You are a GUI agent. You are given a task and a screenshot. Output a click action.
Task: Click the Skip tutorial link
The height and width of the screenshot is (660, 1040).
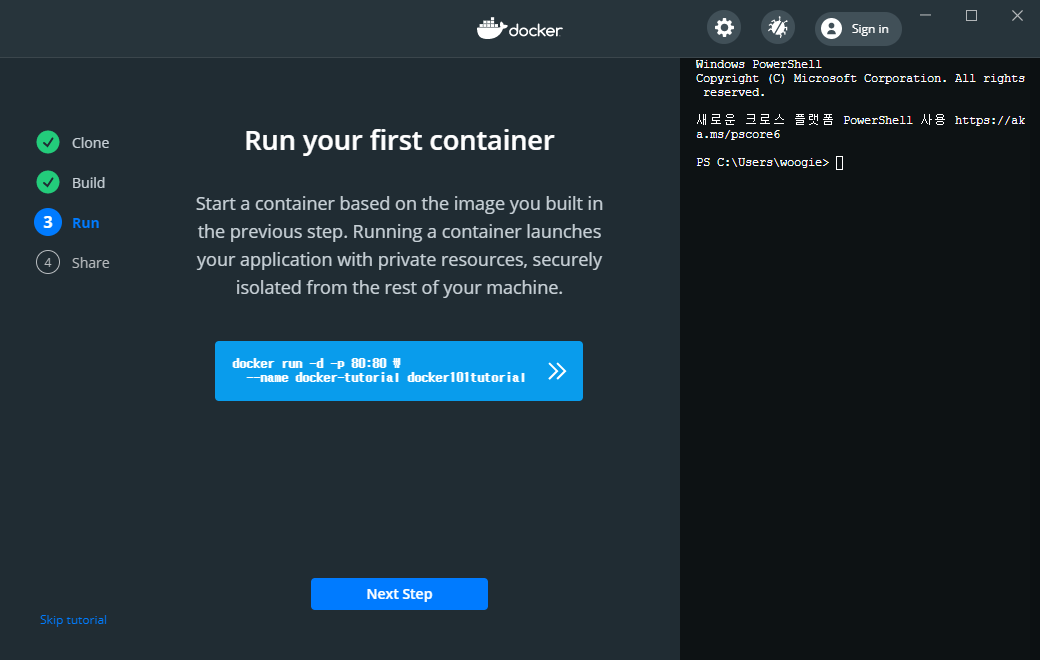pos(73,620)
